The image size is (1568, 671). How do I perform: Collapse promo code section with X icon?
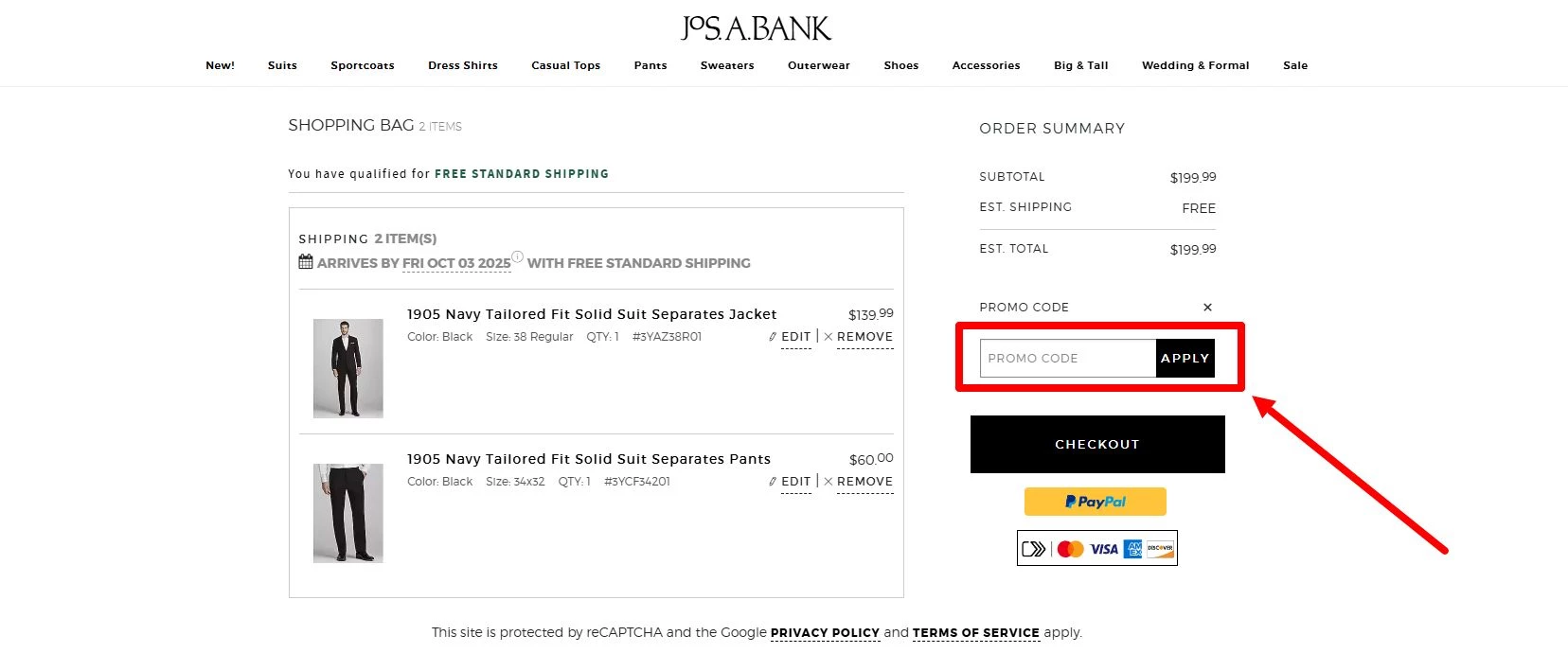pyautogui.click(x=1207, y=308)
